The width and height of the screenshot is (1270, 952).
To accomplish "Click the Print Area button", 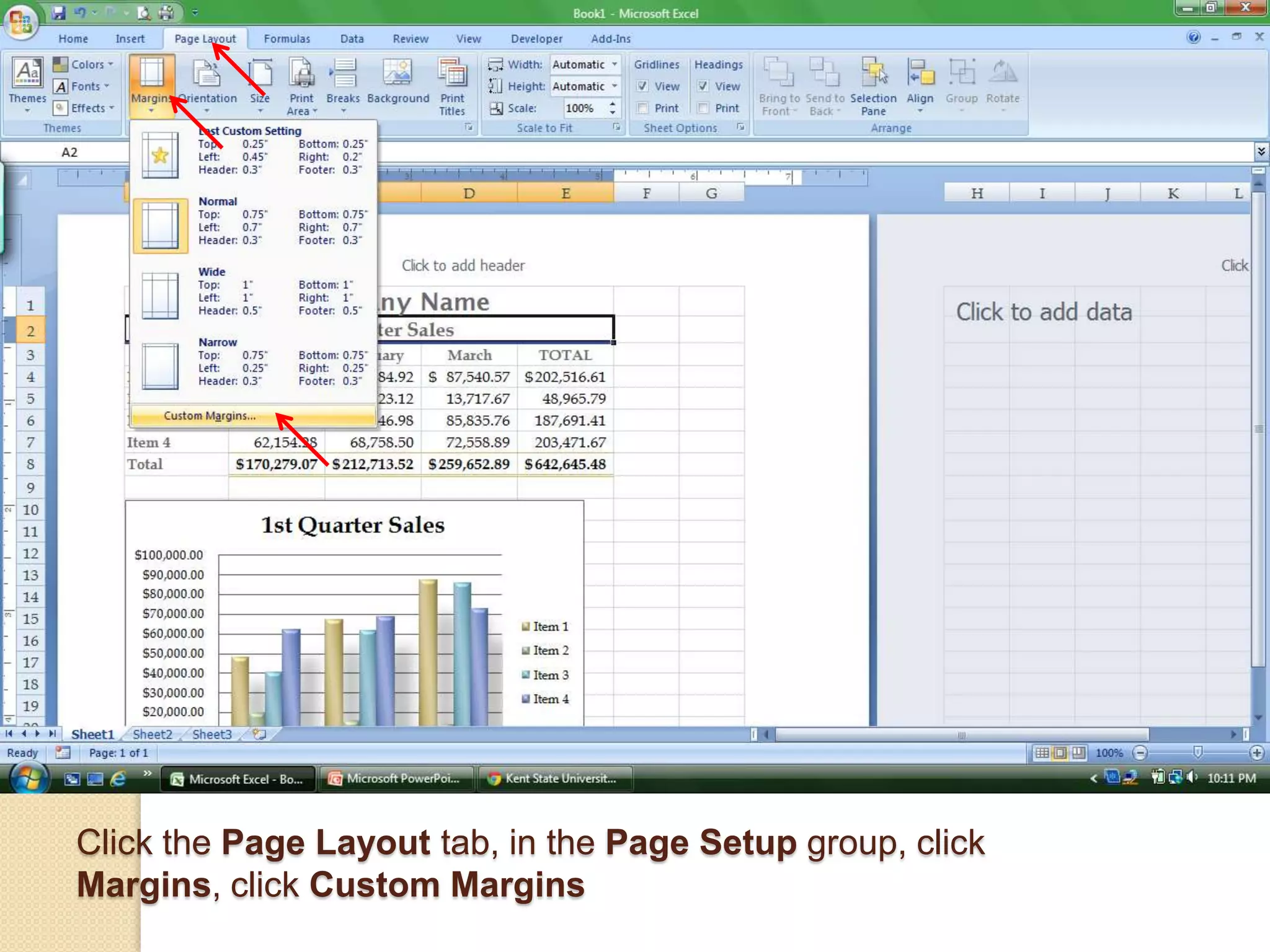I will coord(301,86).
